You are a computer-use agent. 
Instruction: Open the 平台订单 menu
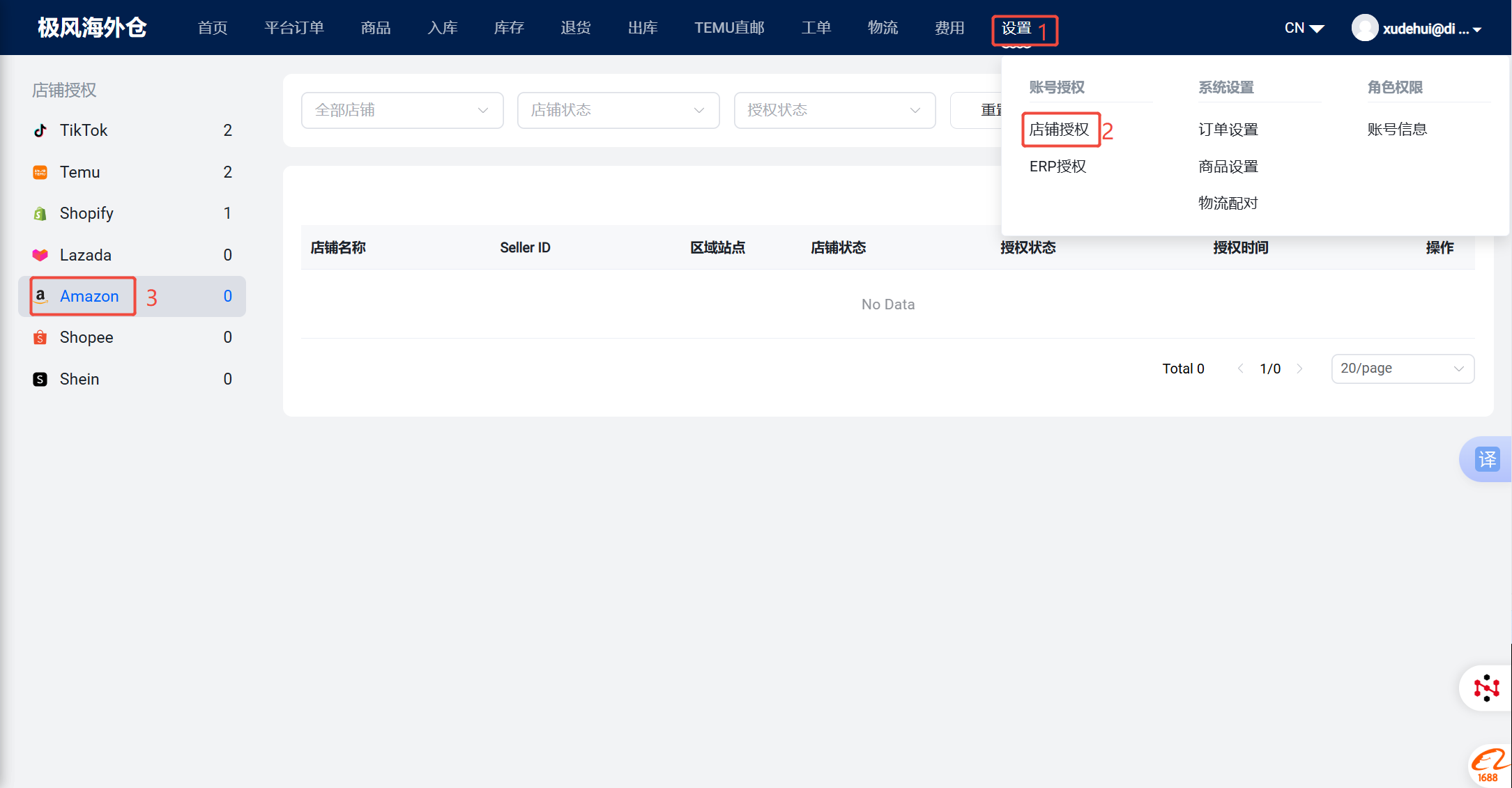coord(294,28)
